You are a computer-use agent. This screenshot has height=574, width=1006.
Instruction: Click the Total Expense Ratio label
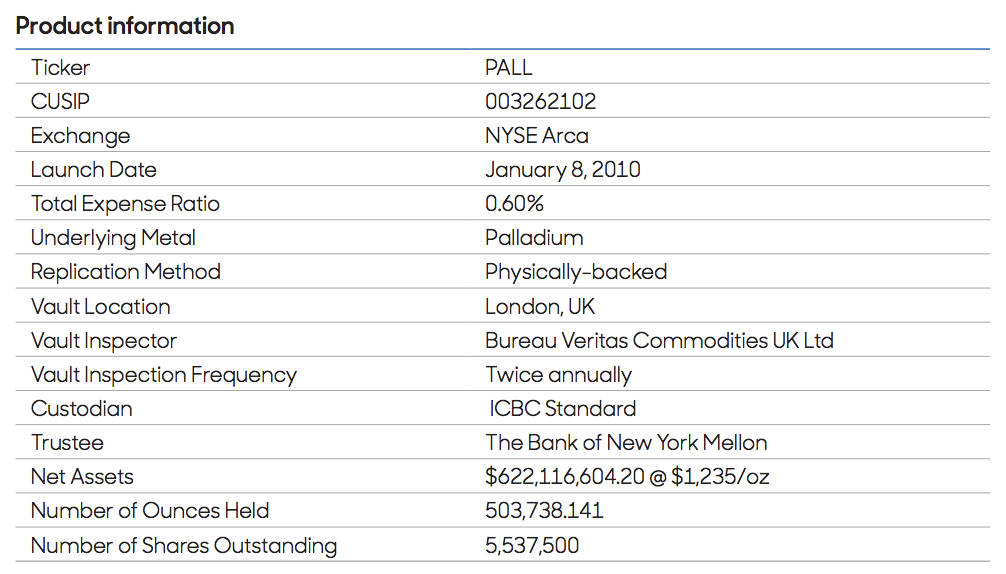tap(125, 204)
